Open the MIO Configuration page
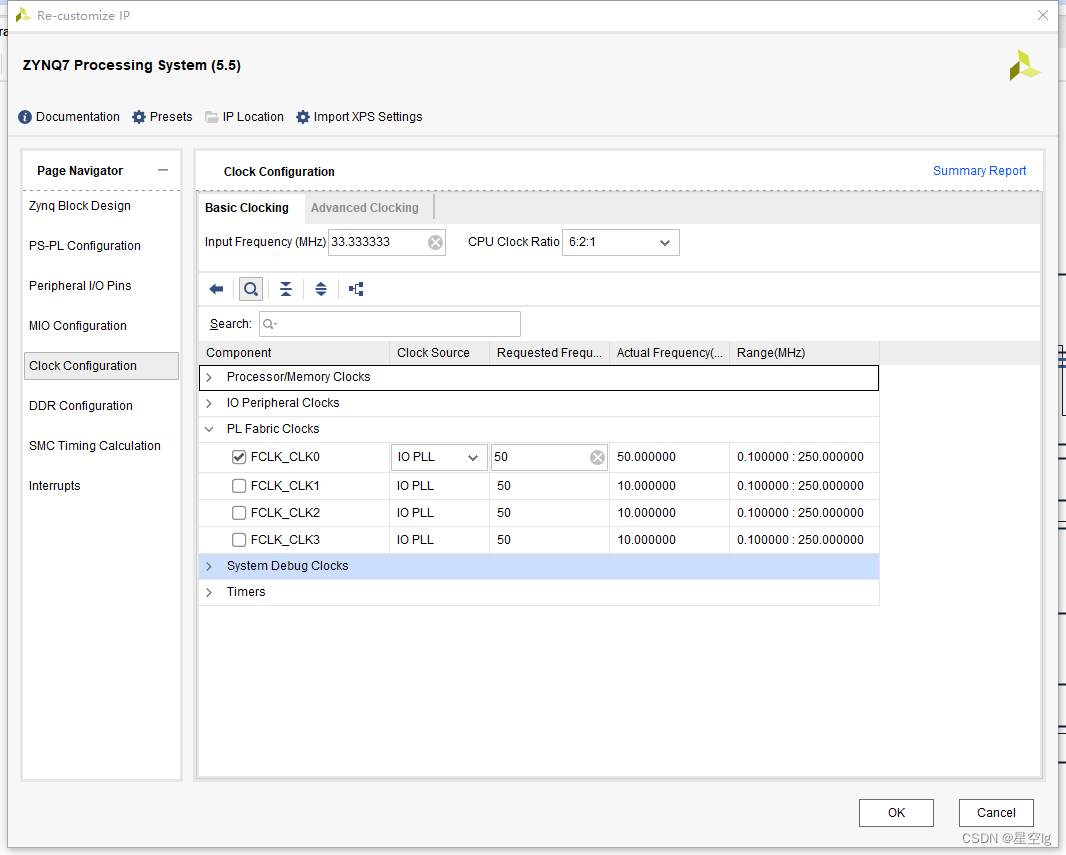Image resolution: width=1066 pixels, height=855 pixels. click(x=78, y=326)
